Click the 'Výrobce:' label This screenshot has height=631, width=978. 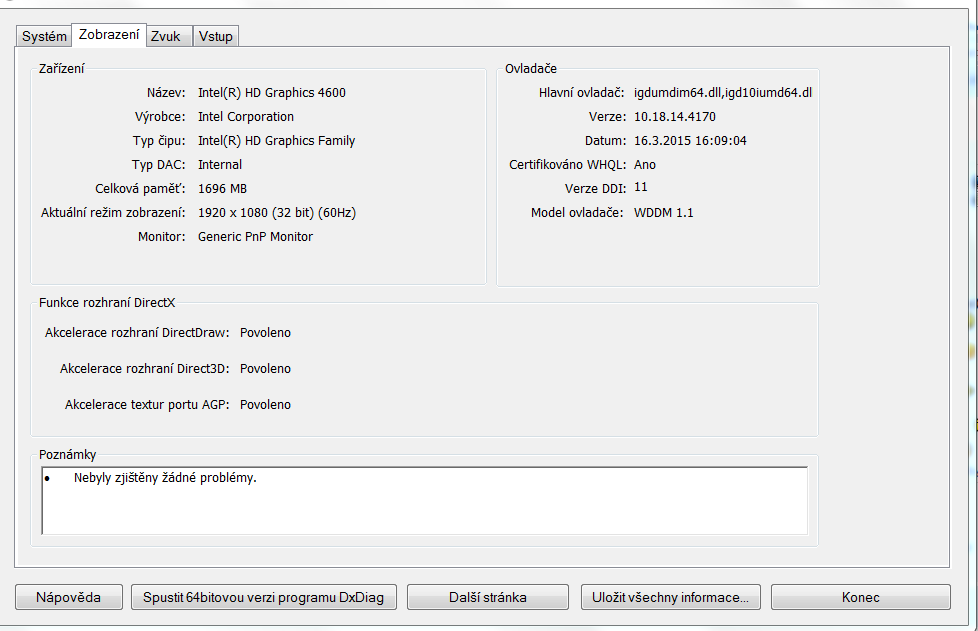160,117
